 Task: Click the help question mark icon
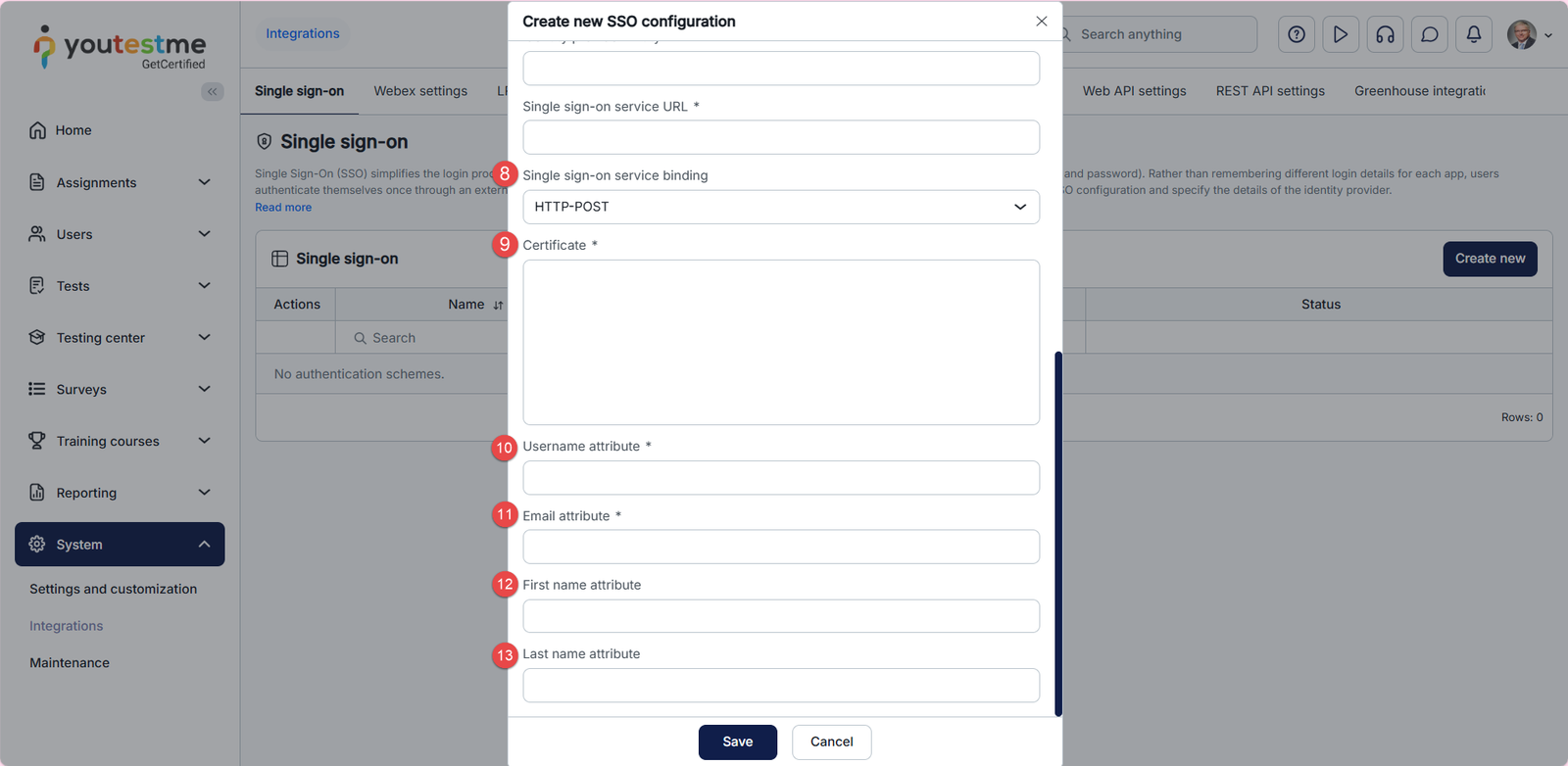1297,34
